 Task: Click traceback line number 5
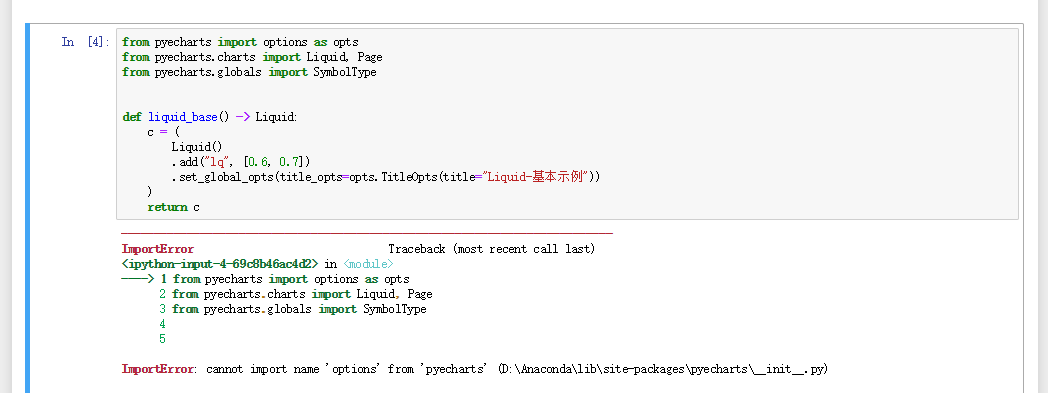[162, 339]
